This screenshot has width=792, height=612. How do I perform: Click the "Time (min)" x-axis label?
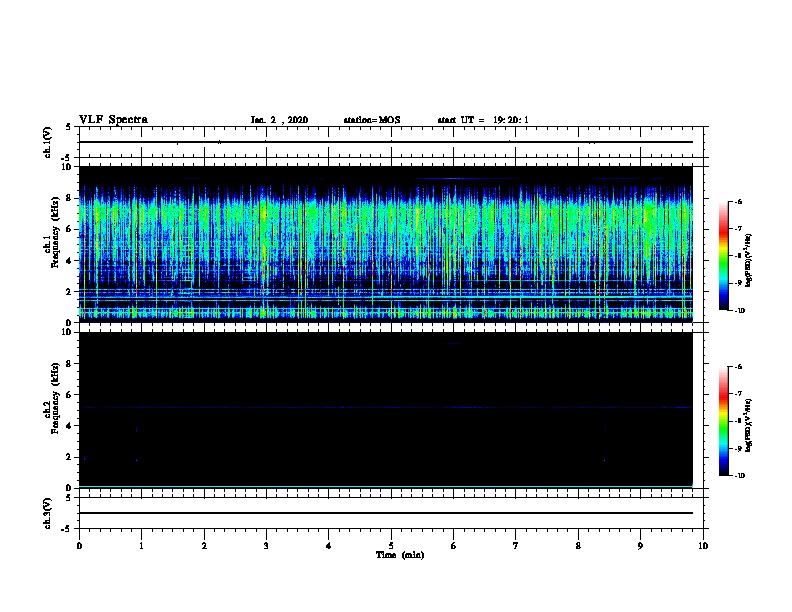tap(400, 555)
